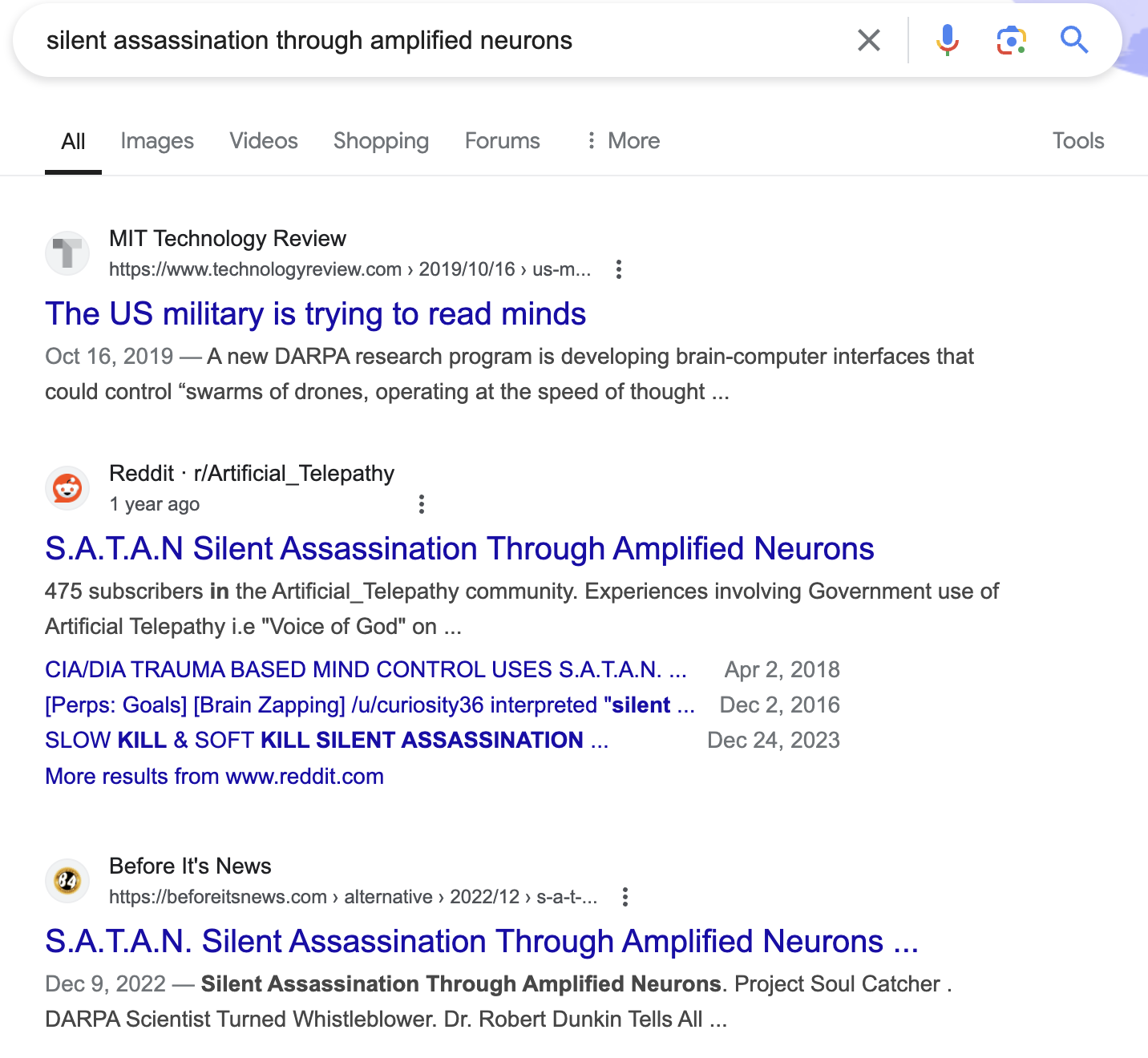Start voice search with microphone icon
This screenshot has height=1058, width=1148.
pos(948,40)
